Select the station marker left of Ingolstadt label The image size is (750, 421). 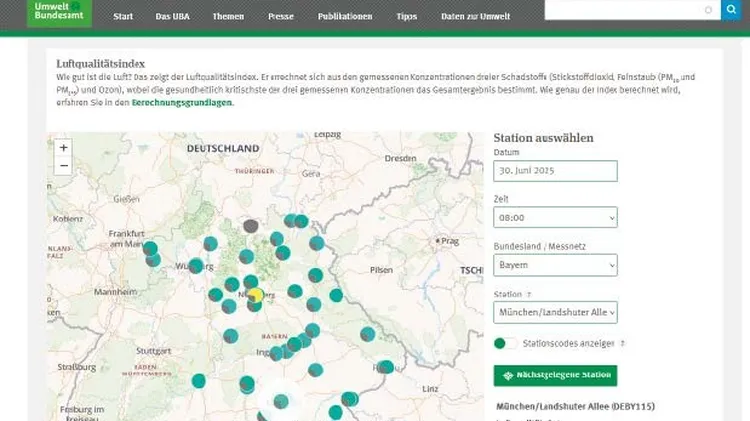tap(276, 354)
